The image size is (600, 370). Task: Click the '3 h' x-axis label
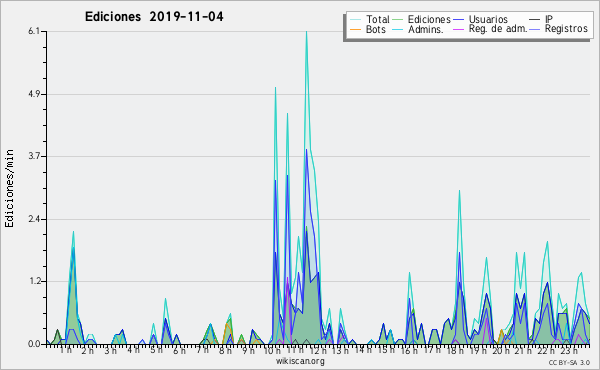coord(111,350)
